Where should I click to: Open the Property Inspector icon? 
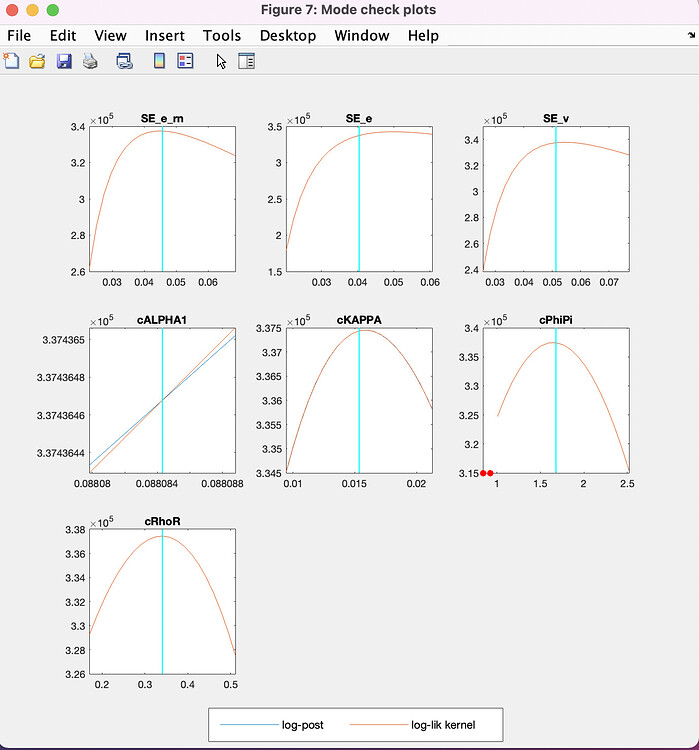coord(246,61)
